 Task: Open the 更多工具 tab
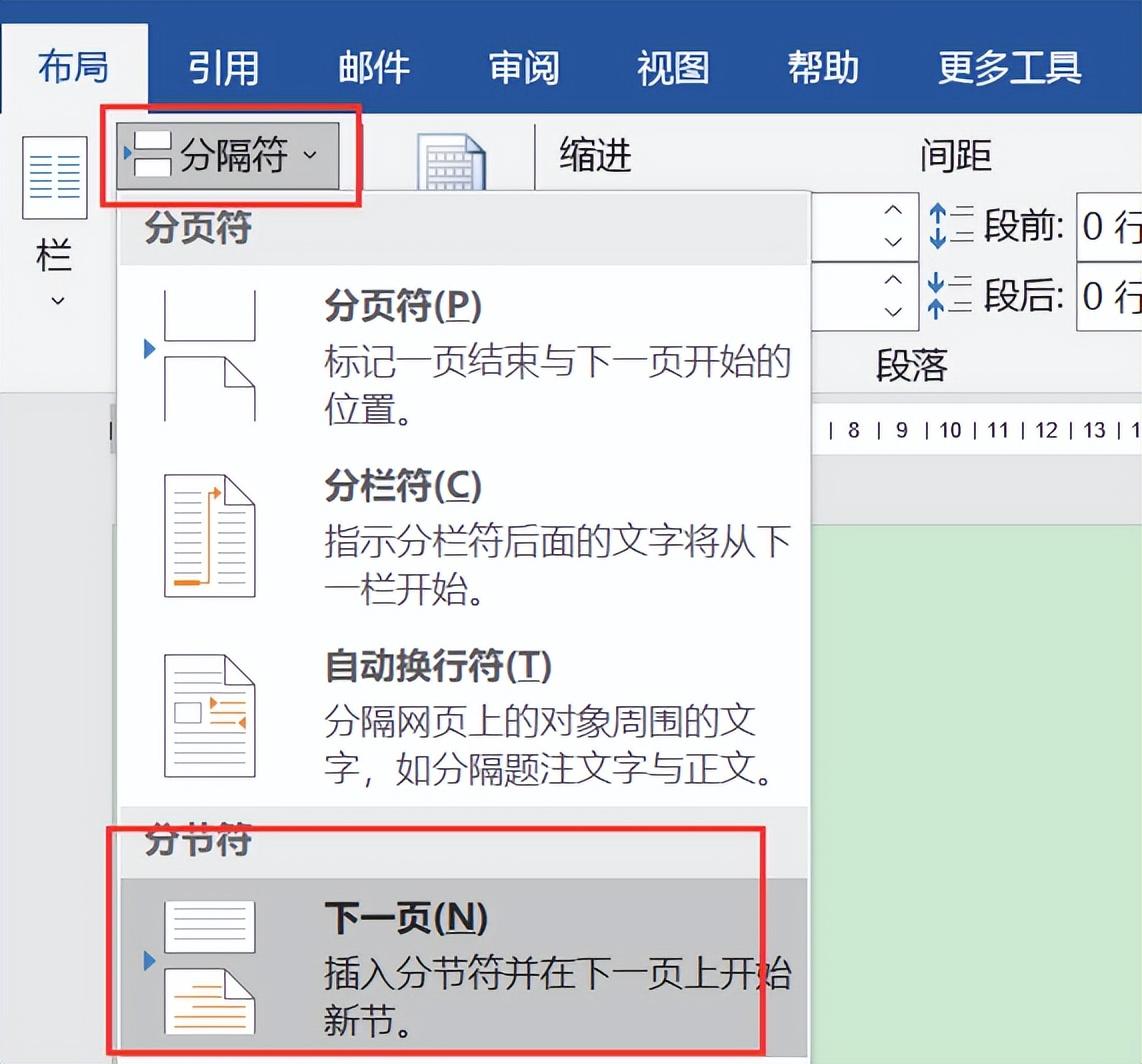1009,68
